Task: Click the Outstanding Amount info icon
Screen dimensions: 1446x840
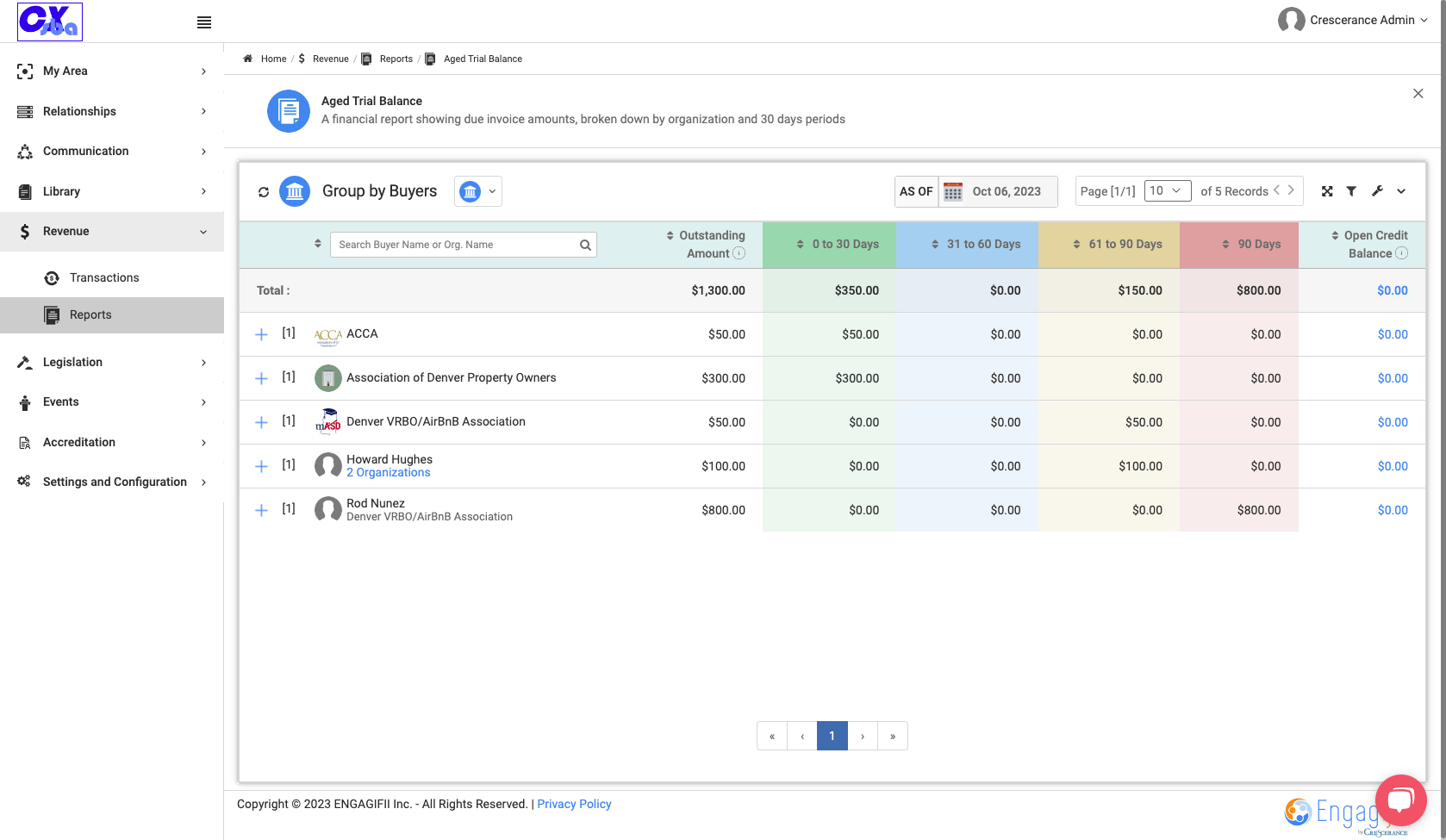Action: click(739, 253)
